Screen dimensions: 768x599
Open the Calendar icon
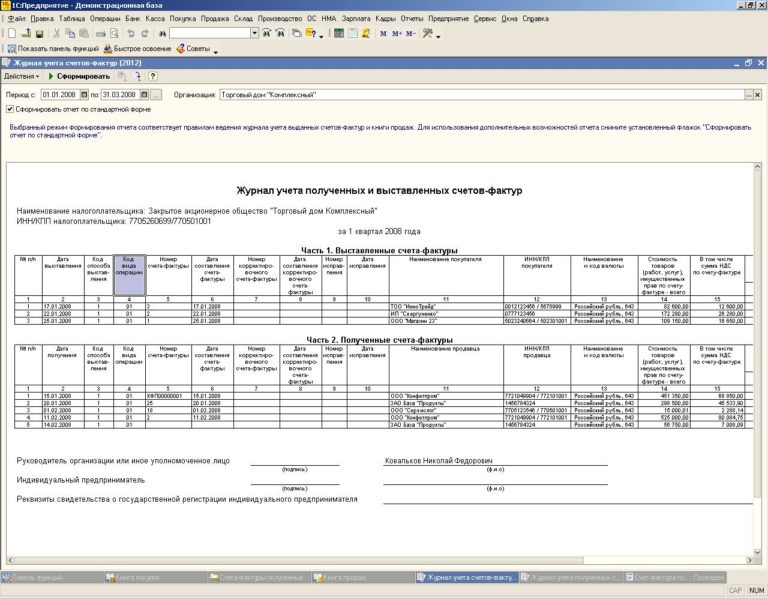353,33
